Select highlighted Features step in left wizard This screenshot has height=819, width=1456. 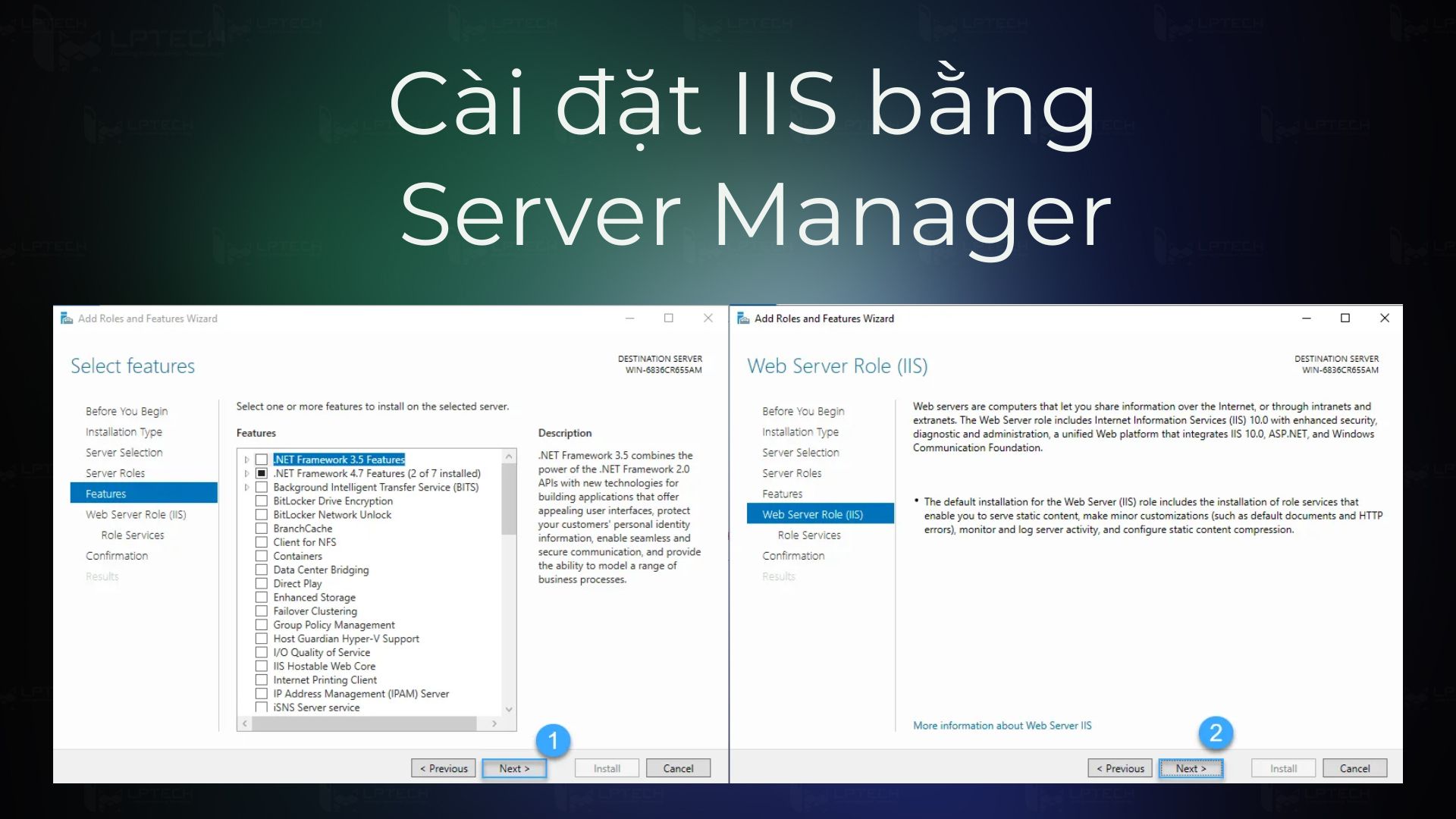pyautogui.click(x=144, y=494)
